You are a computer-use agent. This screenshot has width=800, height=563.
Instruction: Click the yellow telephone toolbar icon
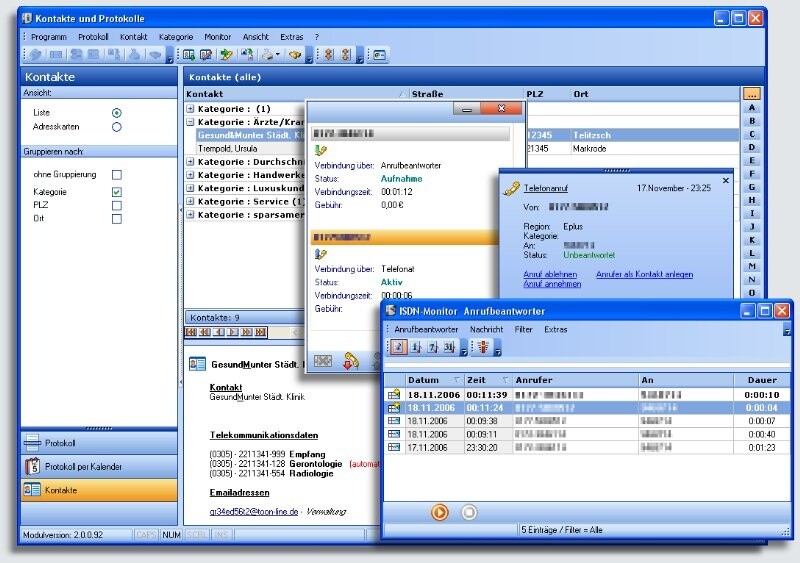tap(294, 55)
